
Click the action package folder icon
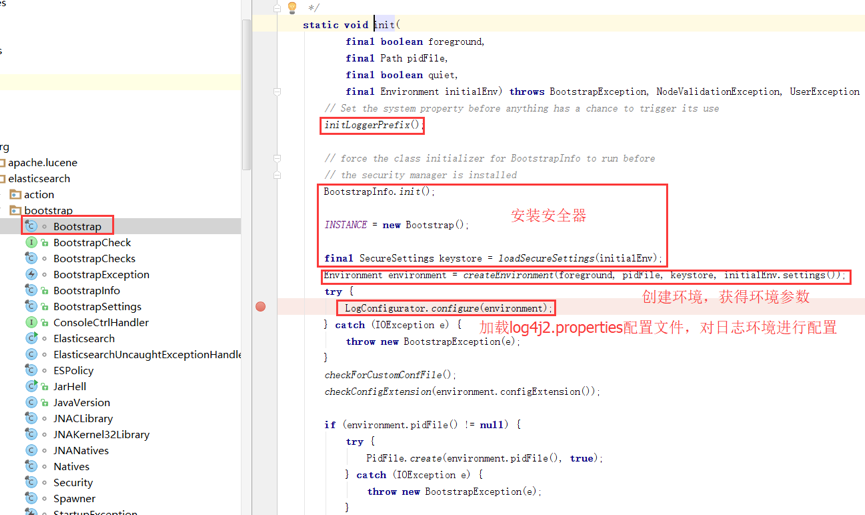[x=15, y=194]
